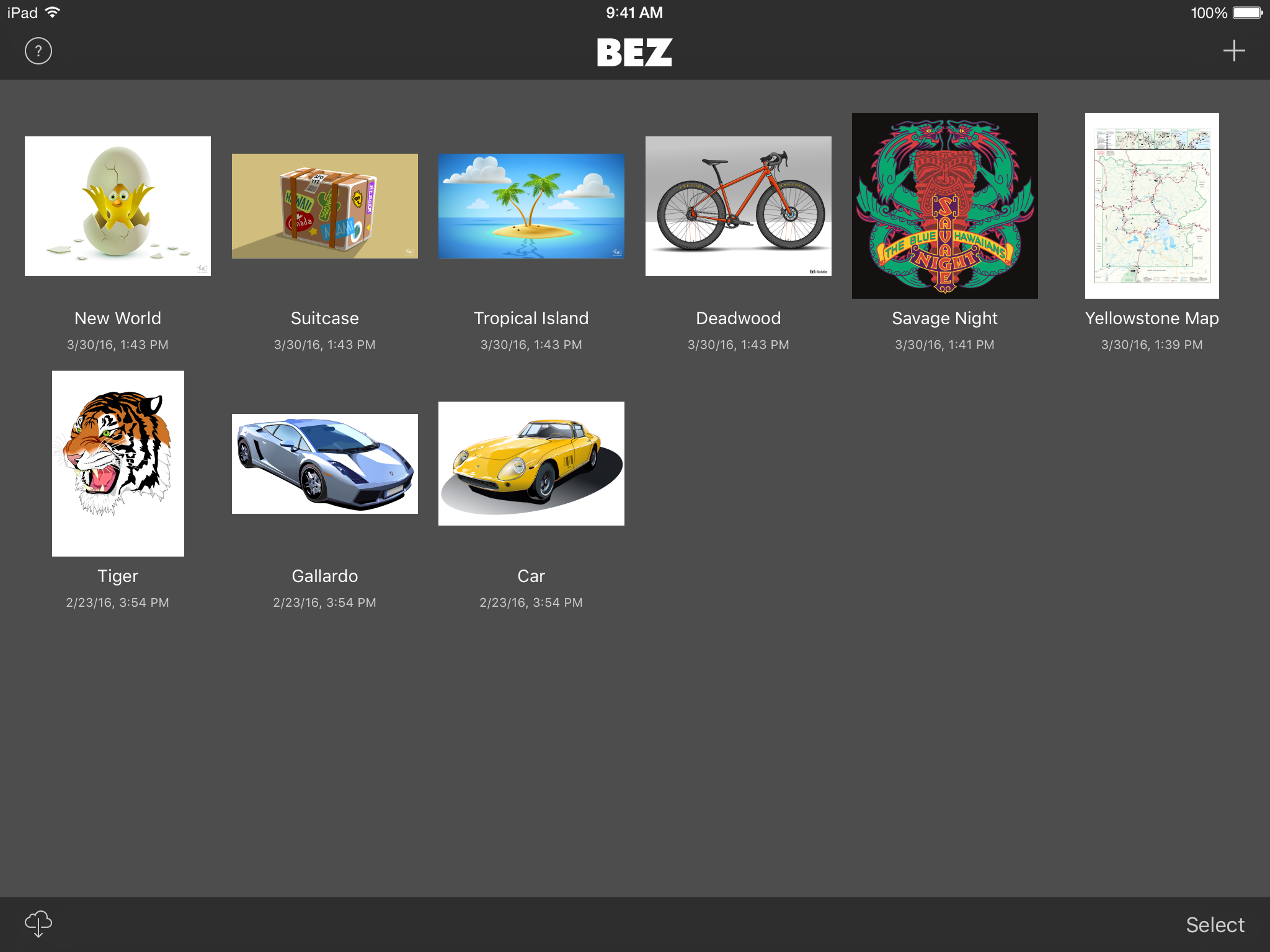Image resolution: width=1270 pixels, height=952 pixels.
Task: Click the Gallardo name label
Action: tap(325, 576)
